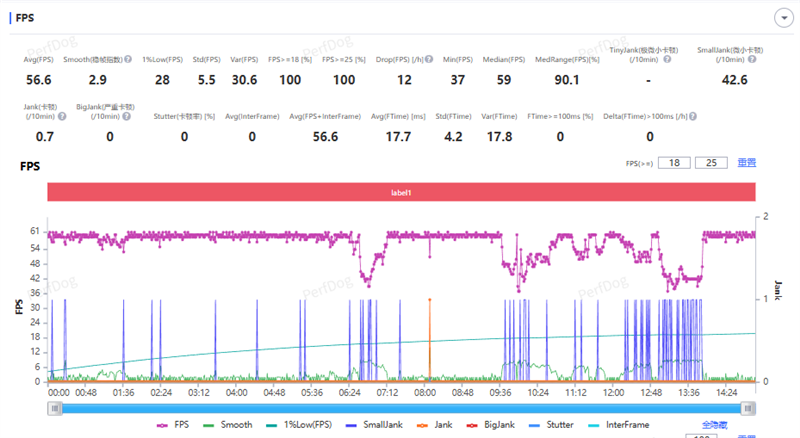Click help icon beside TinyJank (/10min)
Screen dimensions: 800x438
coord(669,60)
